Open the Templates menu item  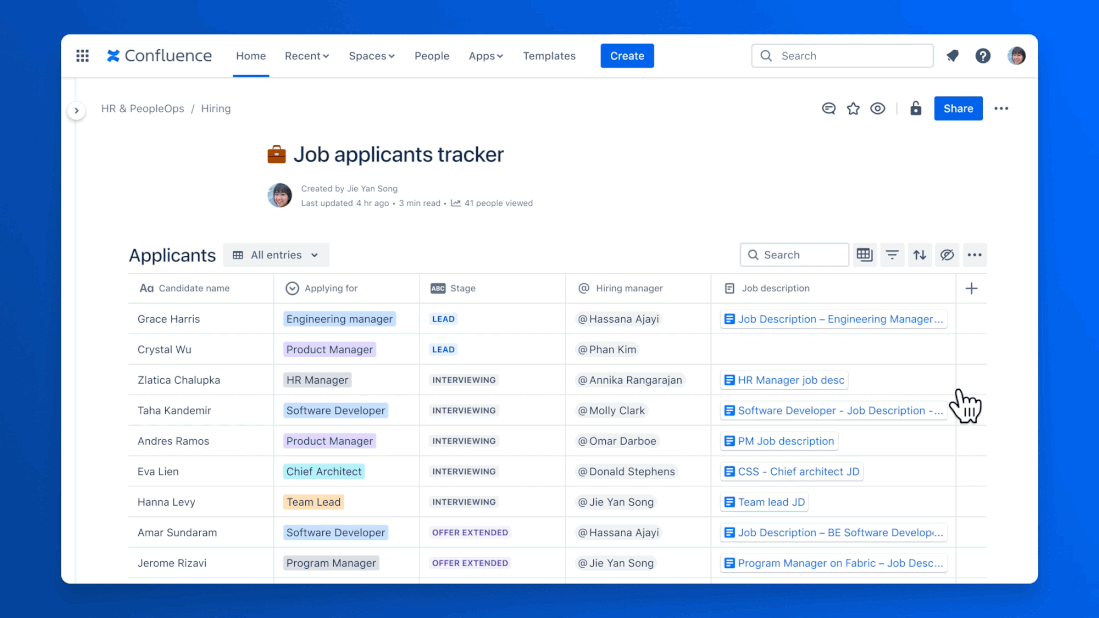(x=549, y=56)
